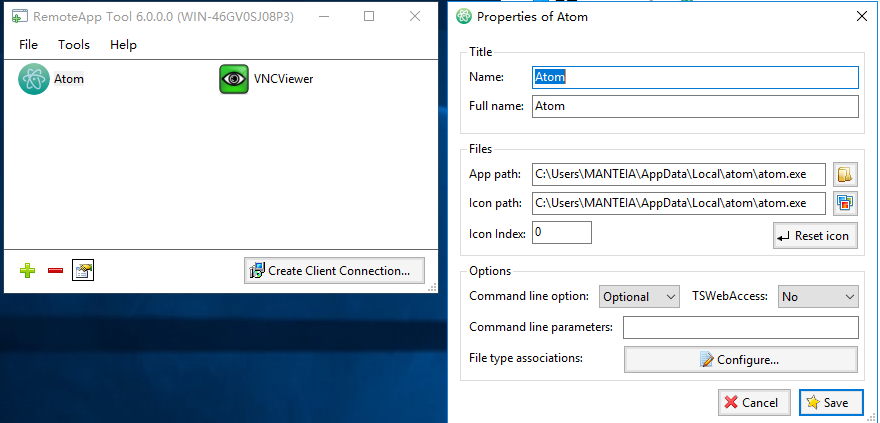The height and width of the screenshot is (423, 880).
Task: Open the File menu
Action: click(x=28, y=45)
